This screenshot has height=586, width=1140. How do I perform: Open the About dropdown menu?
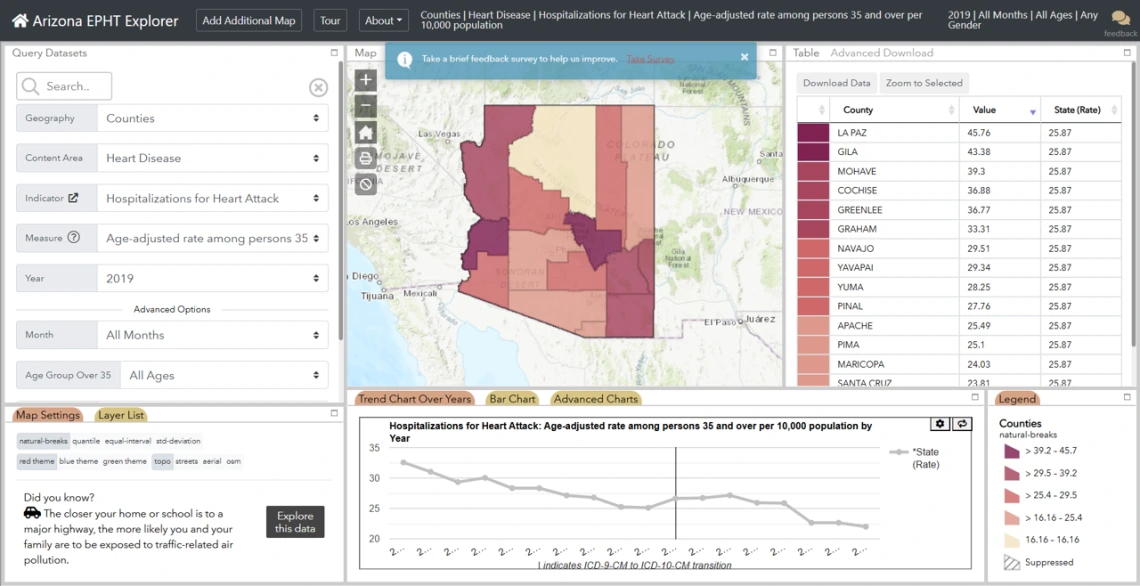(x=384, y=20)
